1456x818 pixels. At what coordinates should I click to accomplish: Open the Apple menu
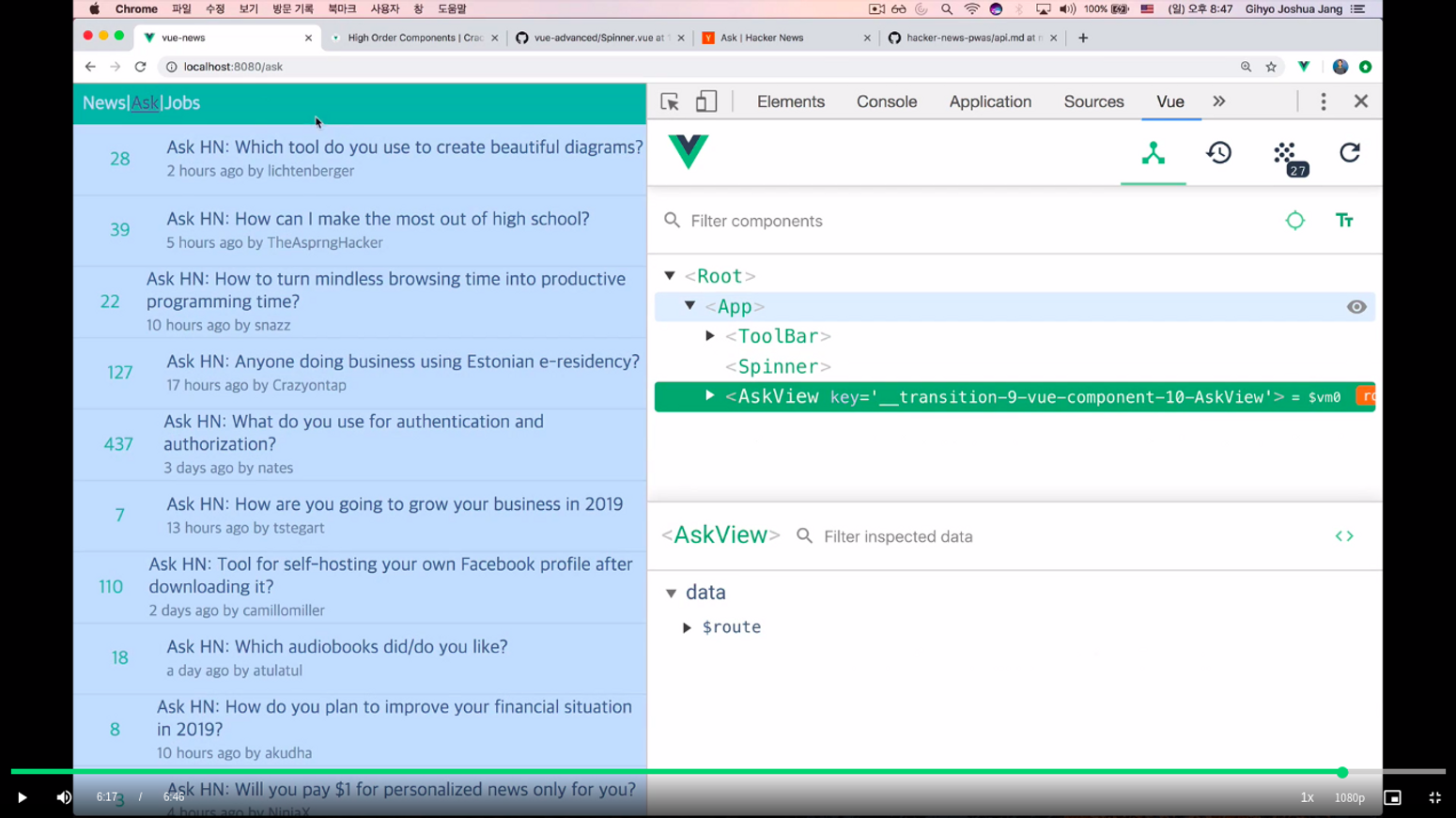[x=95, y=9]
